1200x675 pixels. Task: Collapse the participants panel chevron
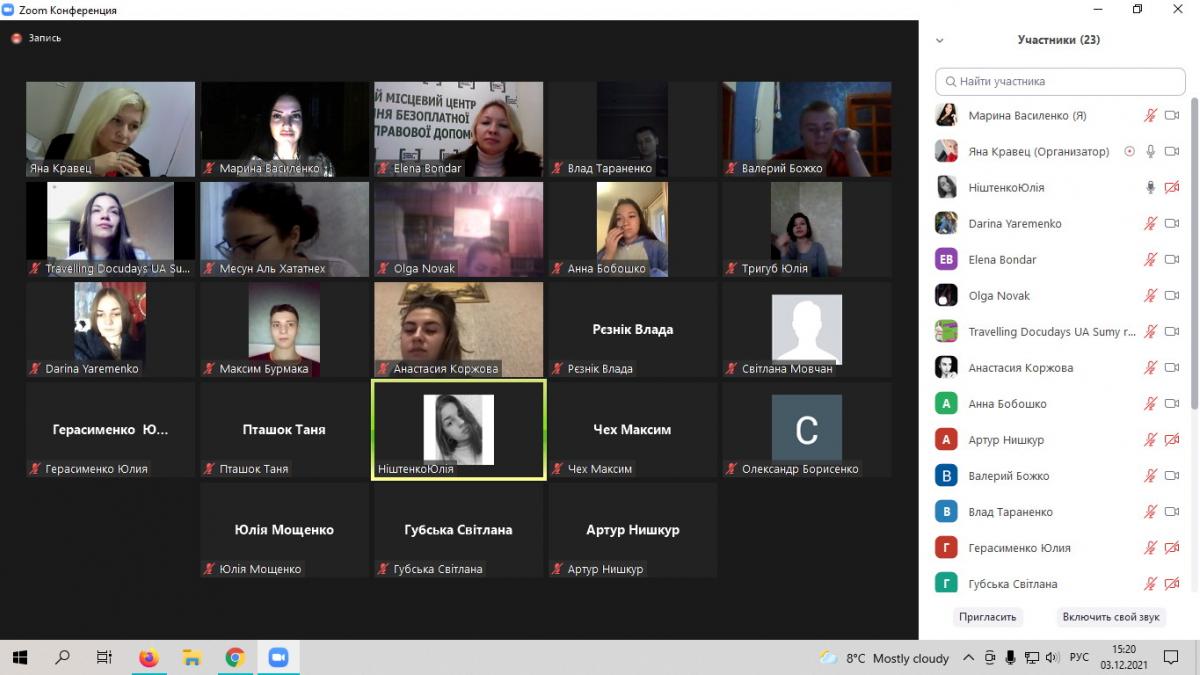pyautogui.click(x=939, y=41)
